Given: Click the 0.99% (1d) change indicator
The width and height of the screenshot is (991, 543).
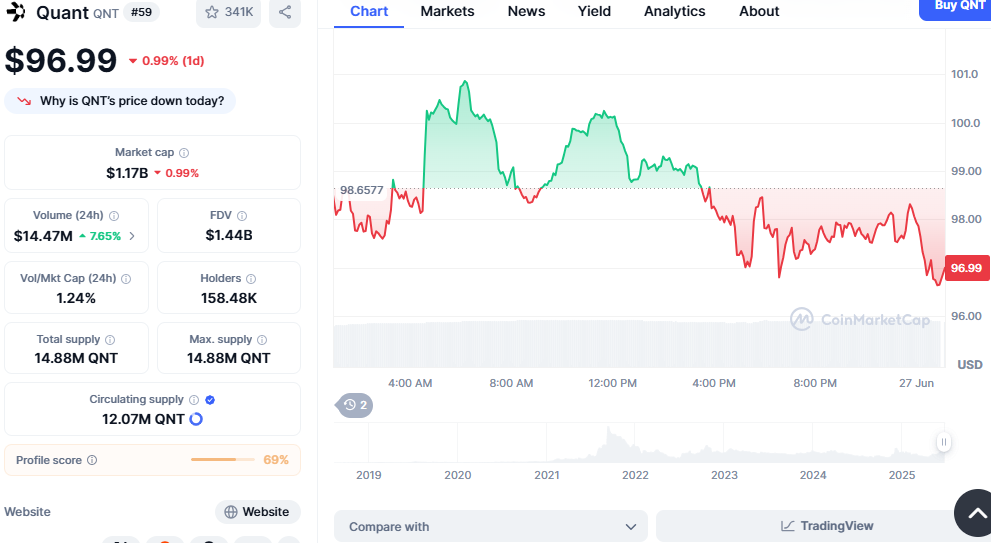Looking at the screenshot, I should click(x=166, y=61).
